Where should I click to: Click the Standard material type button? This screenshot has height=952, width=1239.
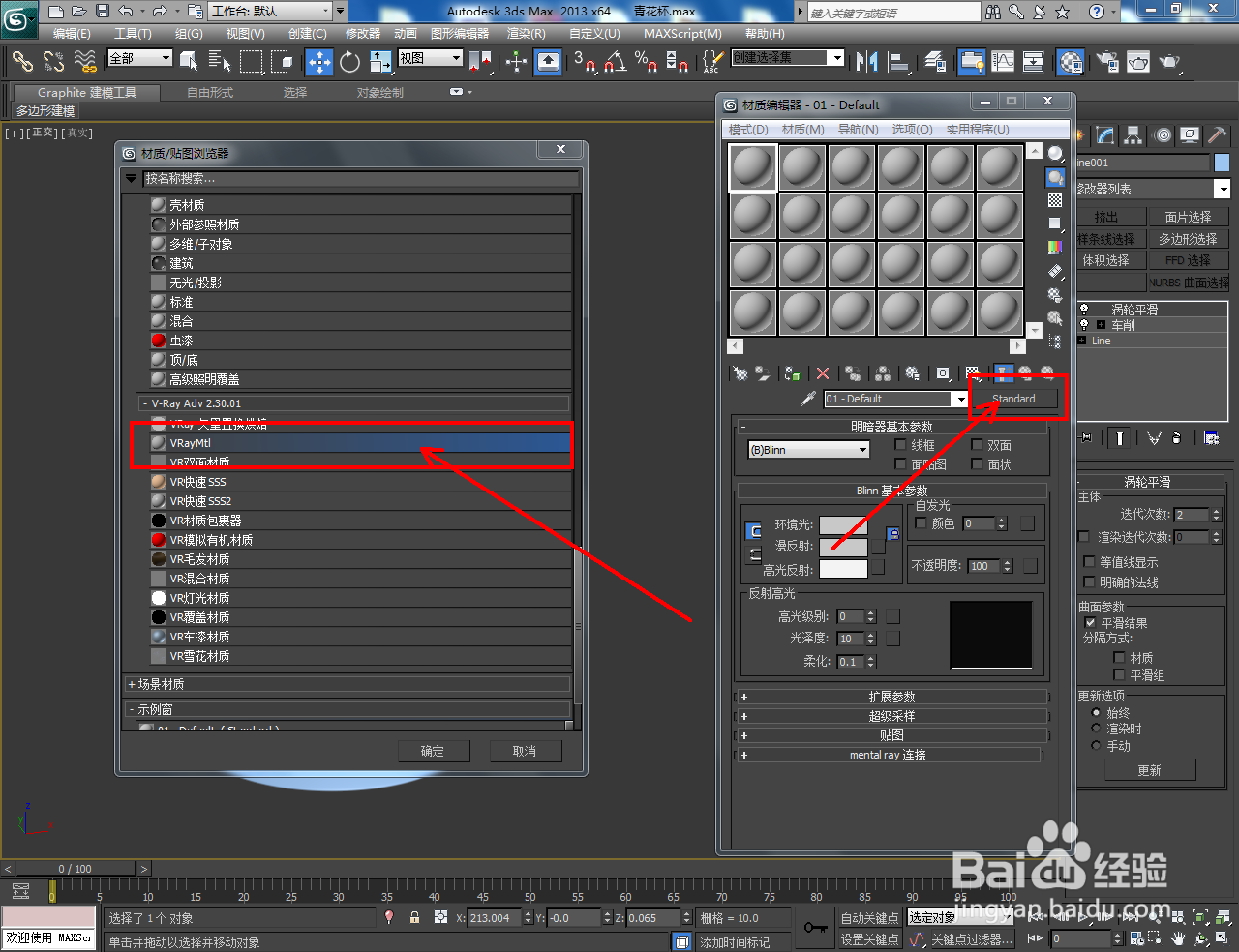point(1013,399)
